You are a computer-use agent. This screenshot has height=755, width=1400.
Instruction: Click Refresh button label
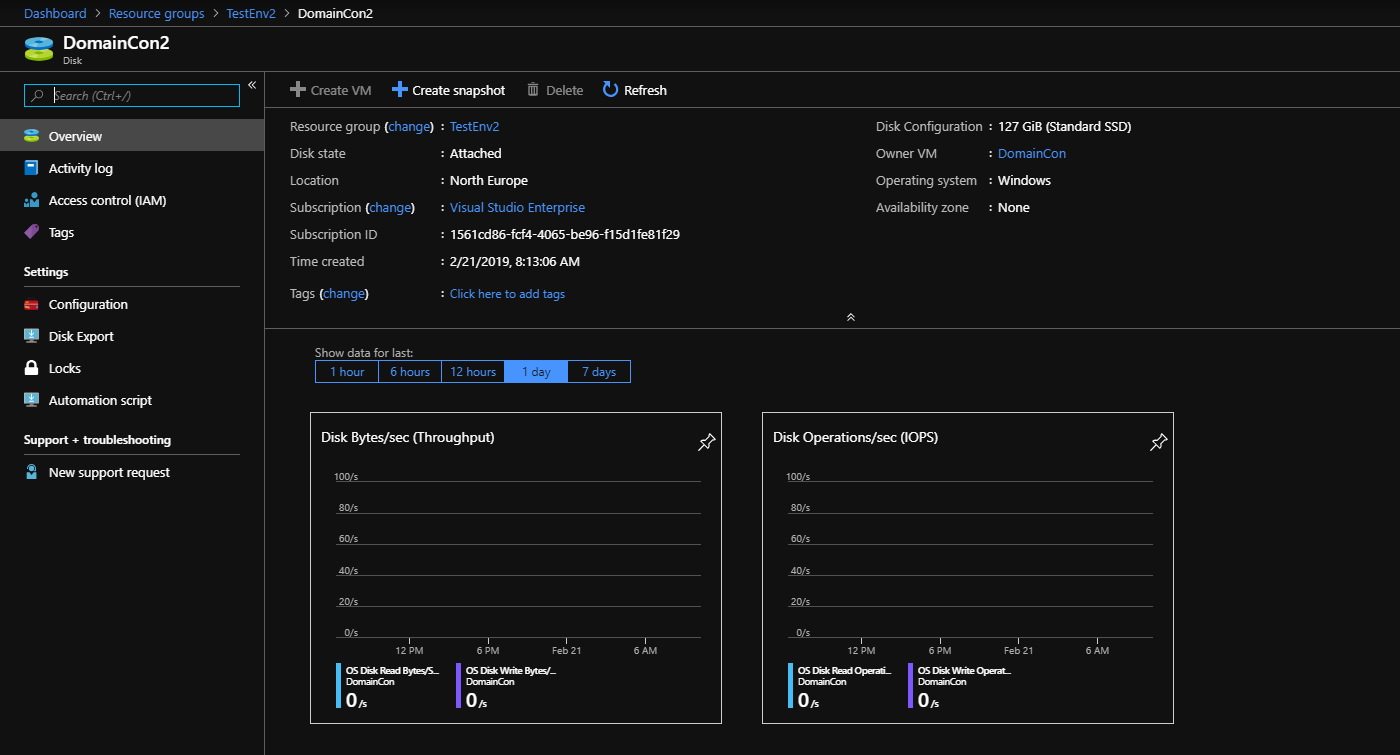(645, 90)
